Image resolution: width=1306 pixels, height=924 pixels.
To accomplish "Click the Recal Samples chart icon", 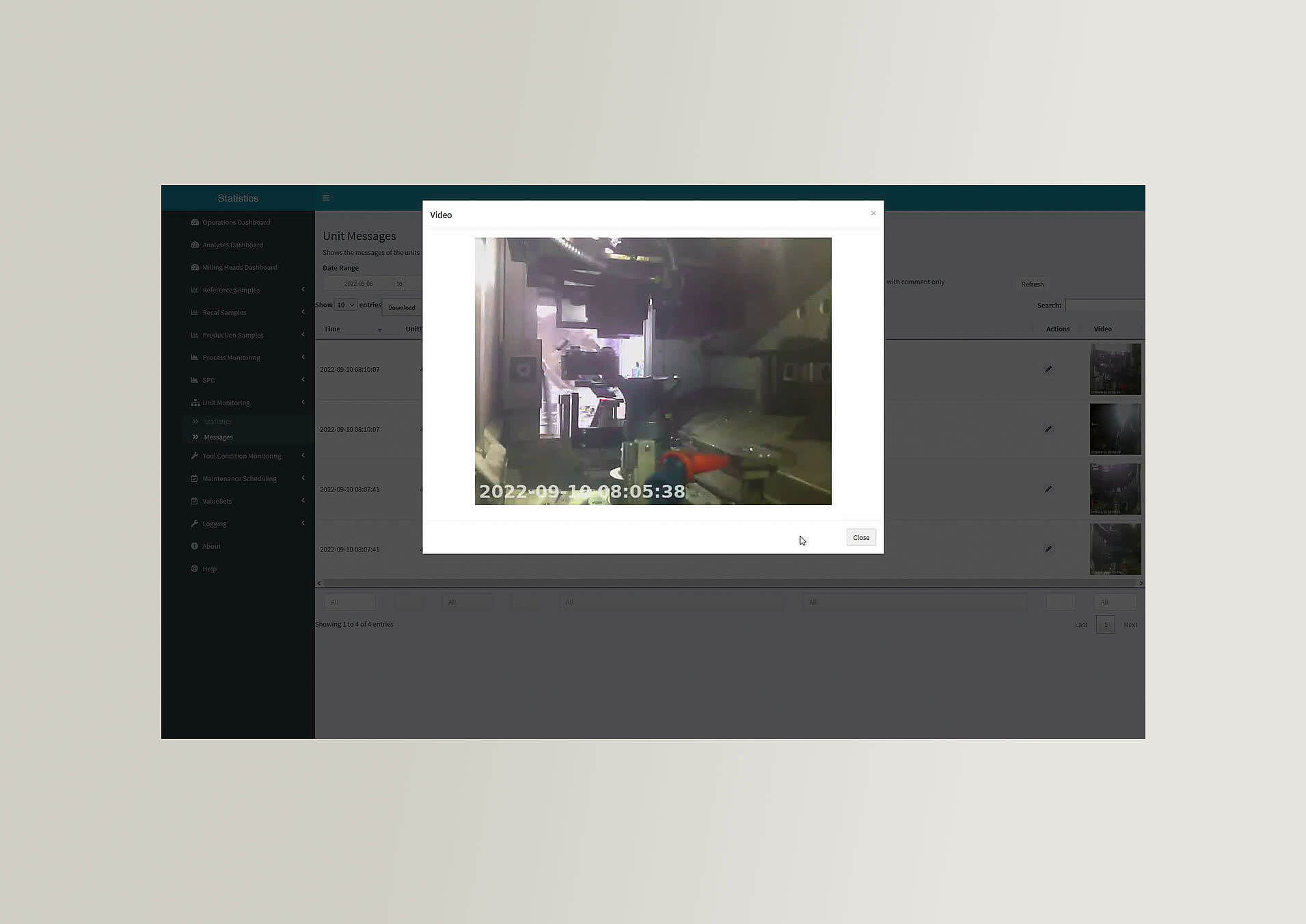I will 195,312.
